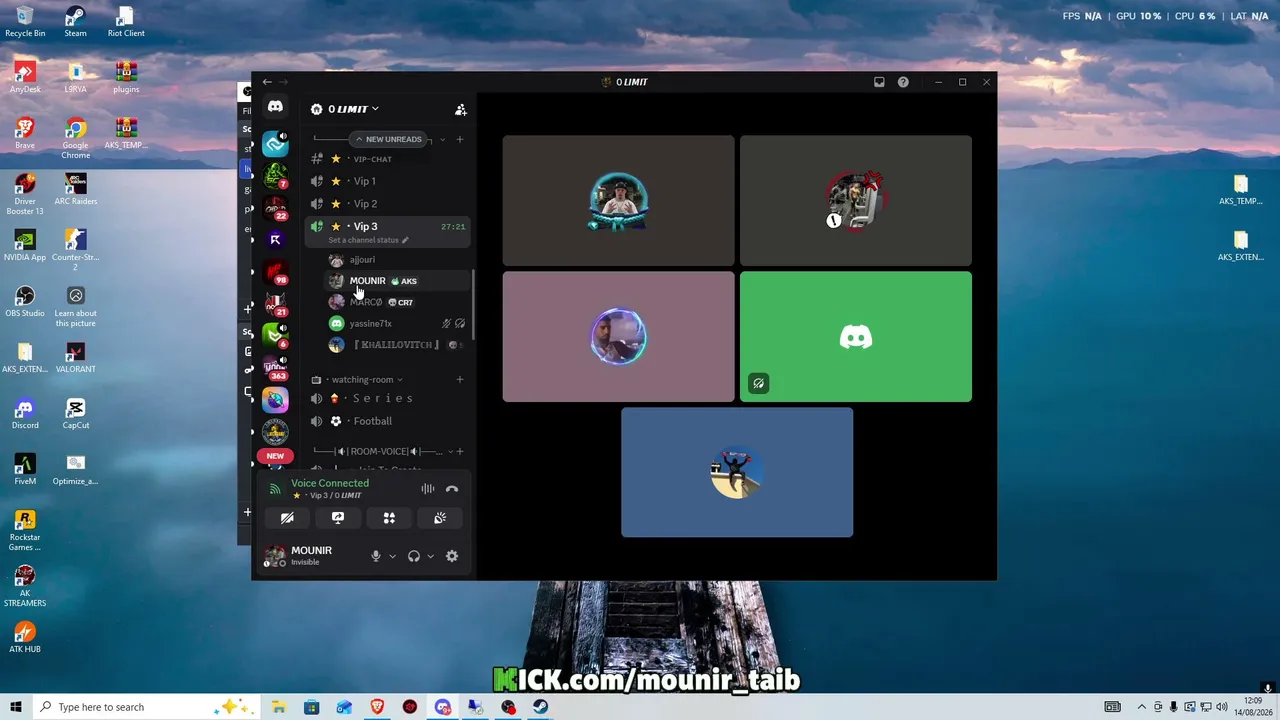Open the soundboard panel

coord(440,518)
